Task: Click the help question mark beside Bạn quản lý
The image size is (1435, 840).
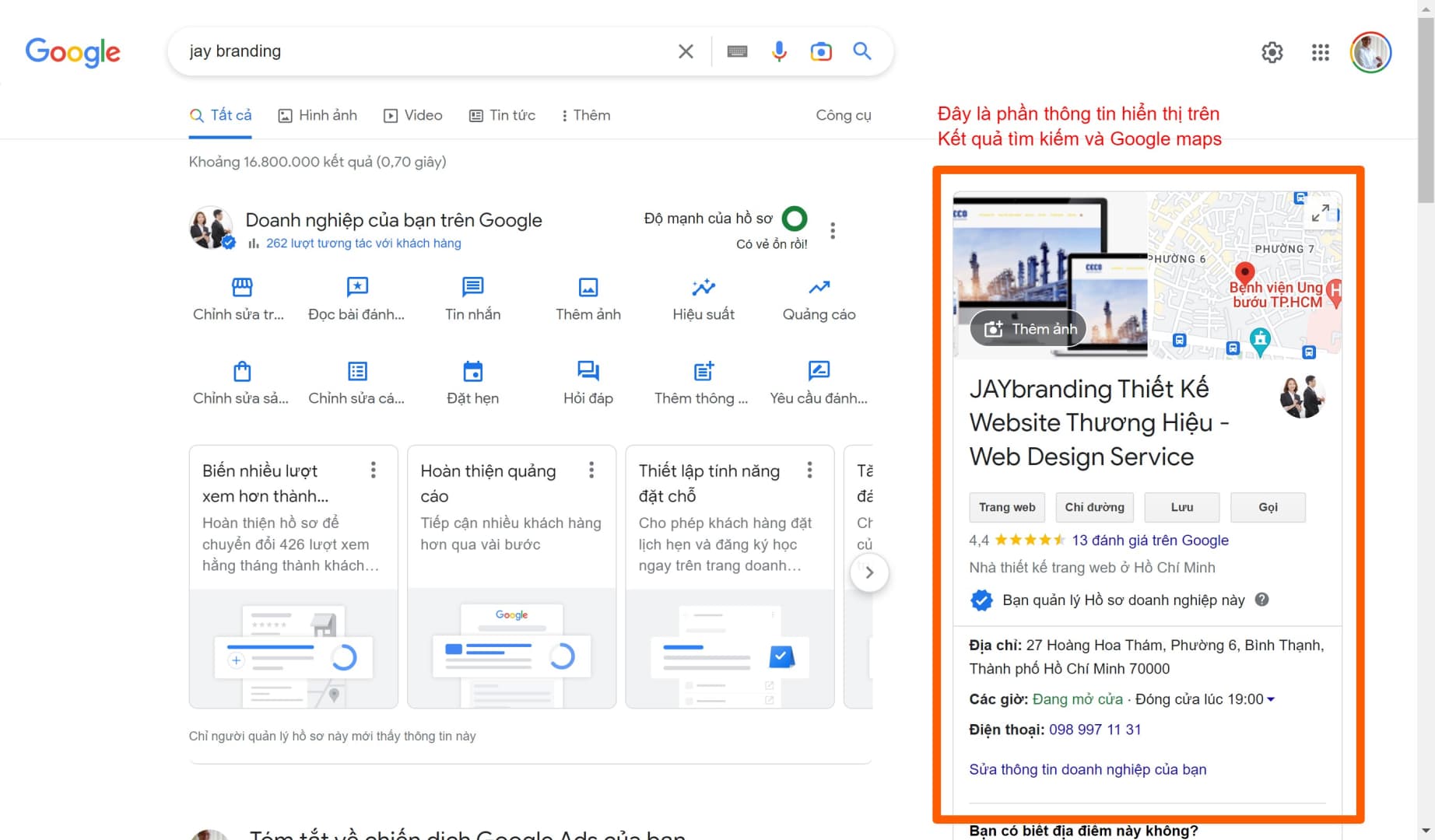Action: pyautogui.click(x=1262, y=600)
